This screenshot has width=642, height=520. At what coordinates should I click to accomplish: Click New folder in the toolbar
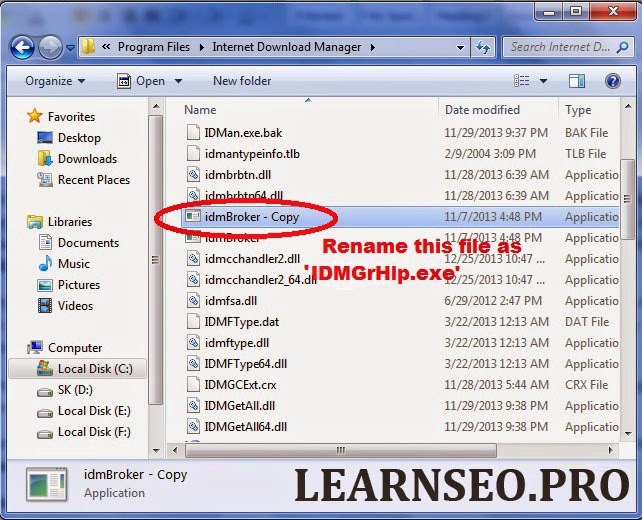tap(242, 81)
